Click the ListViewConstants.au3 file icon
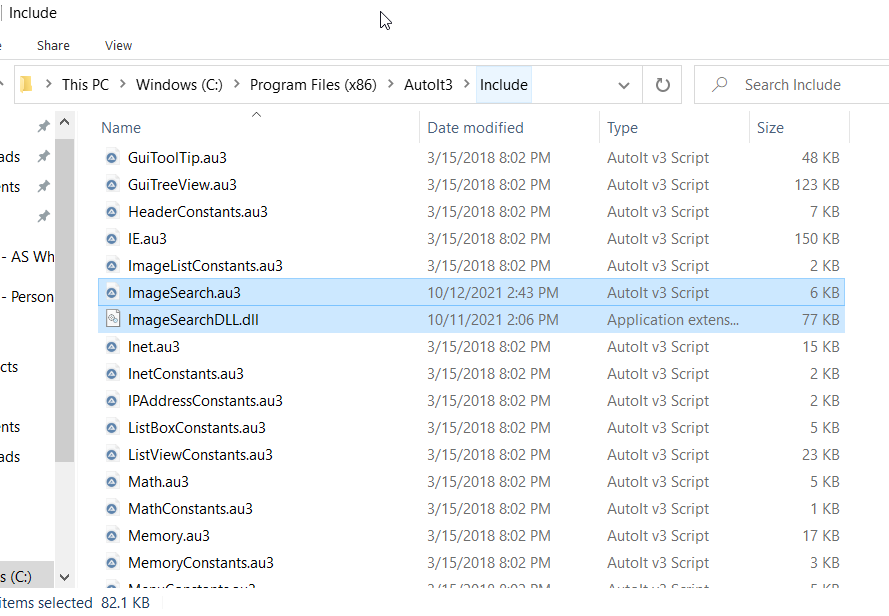889x616 pixels. (112, 455)
